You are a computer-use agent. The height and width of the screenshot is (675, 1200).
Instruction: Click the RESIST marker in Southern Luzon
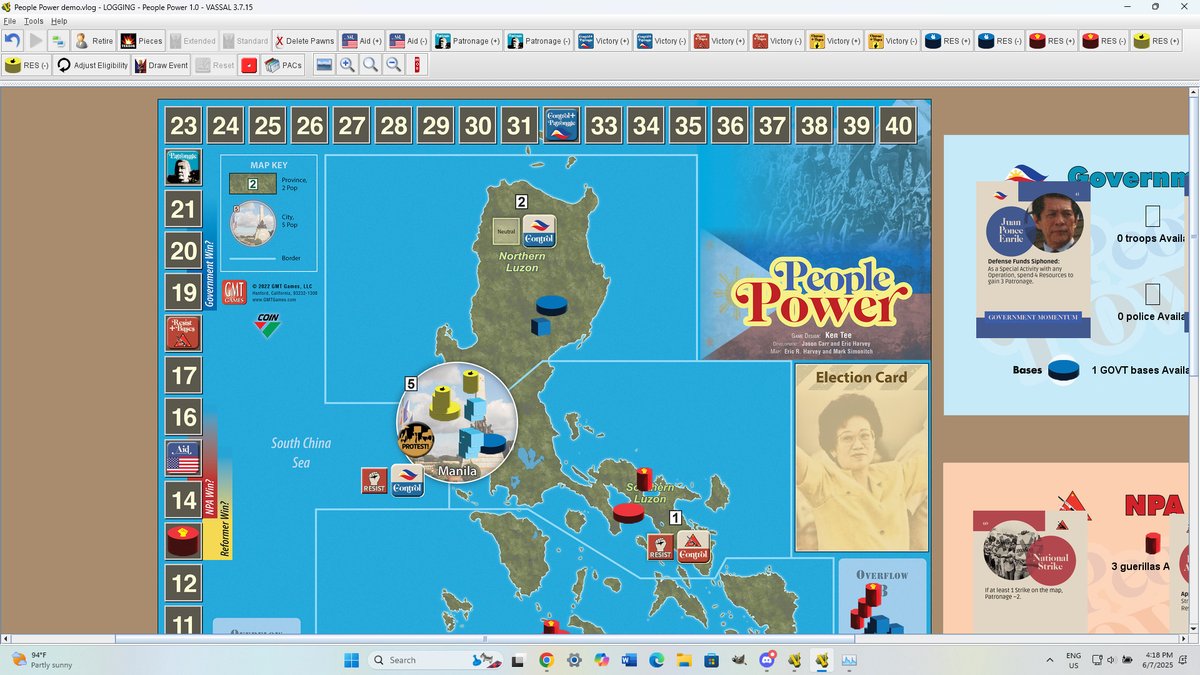pyautogui.click(x=660, y=547)
